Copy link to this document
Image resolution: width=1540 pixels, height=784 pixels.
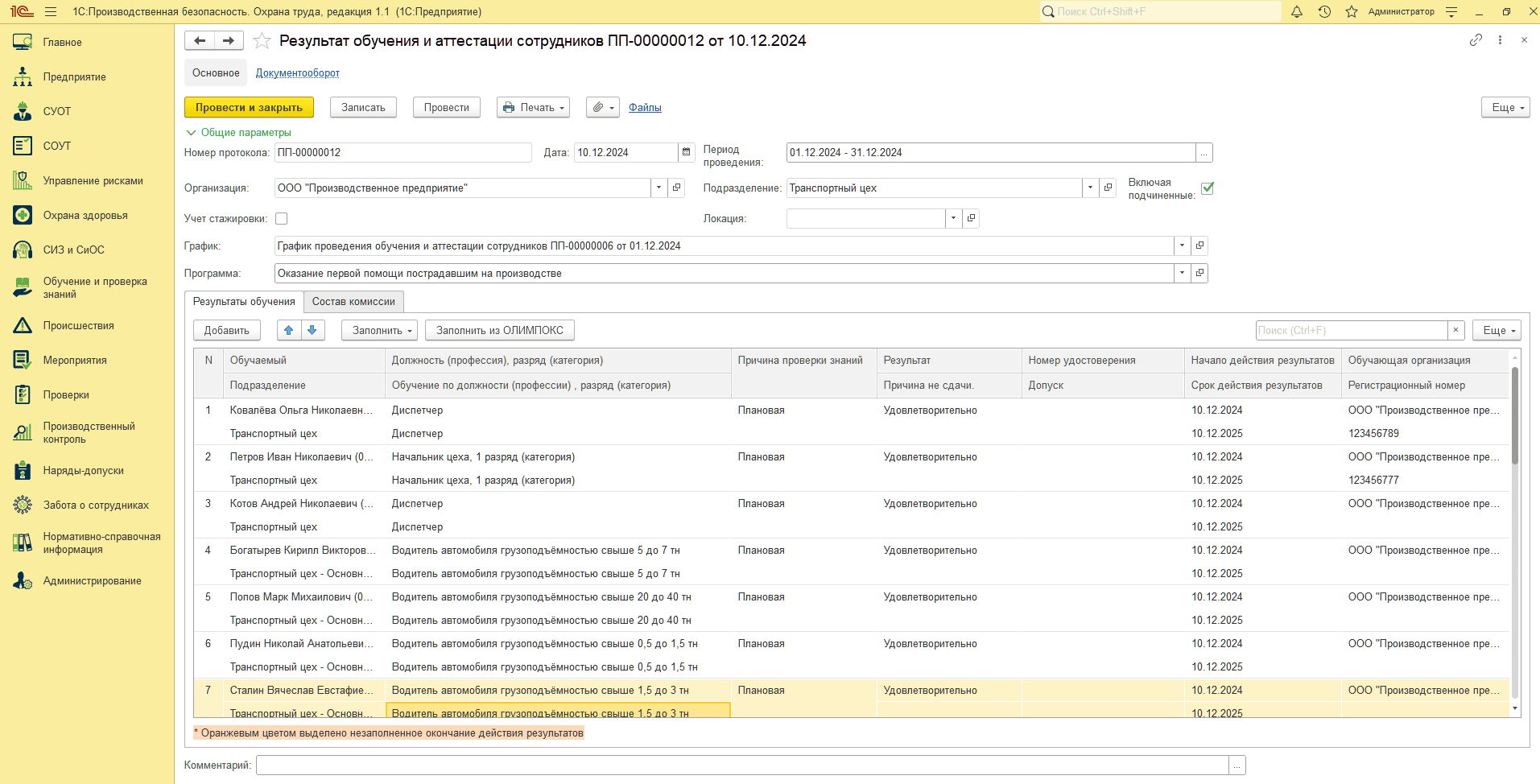[x=1476, y=39]
